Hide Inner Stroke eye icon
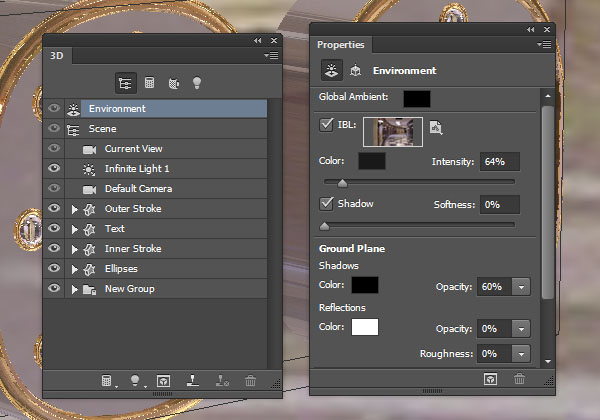The image size is (600, 420). click(x=54, y=248)
